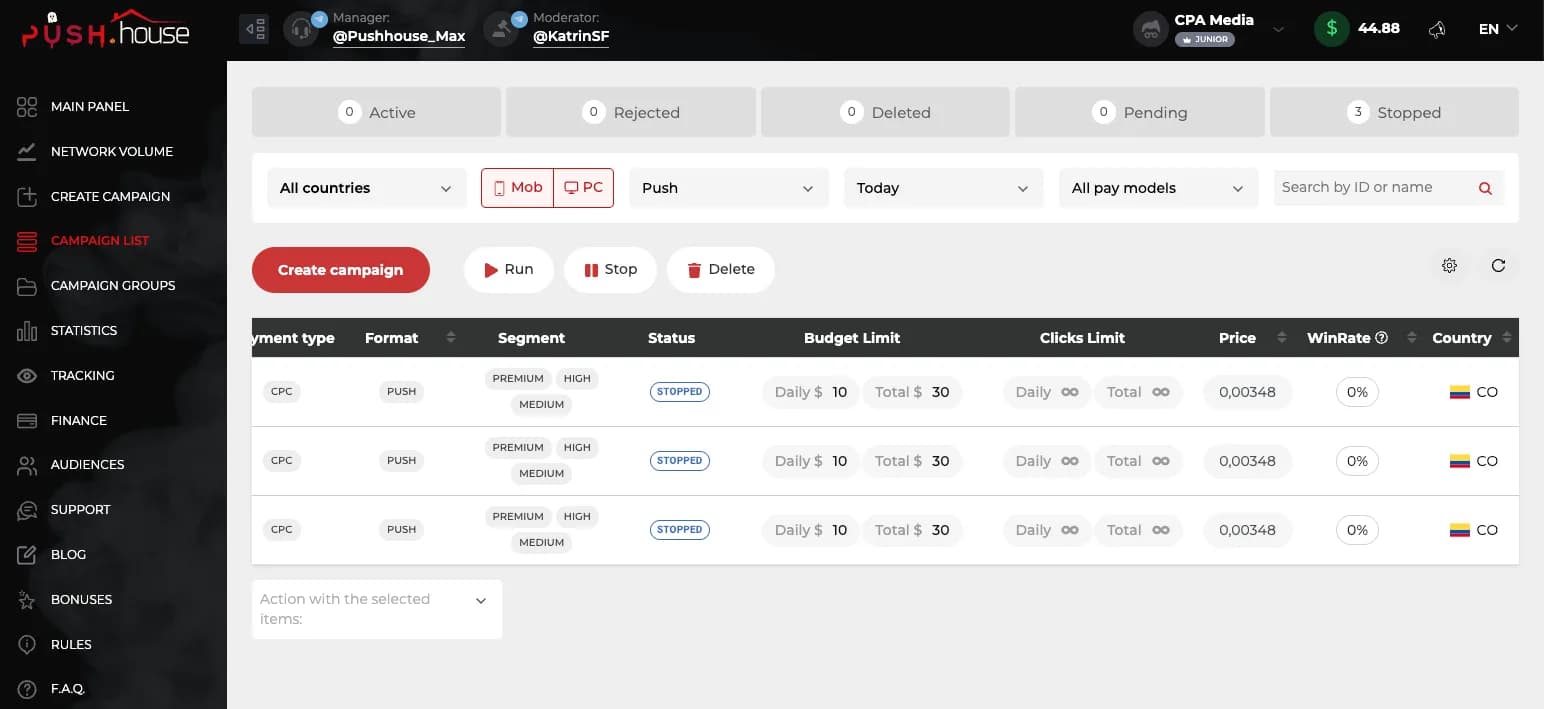Click the Stop button

(610, 270)
